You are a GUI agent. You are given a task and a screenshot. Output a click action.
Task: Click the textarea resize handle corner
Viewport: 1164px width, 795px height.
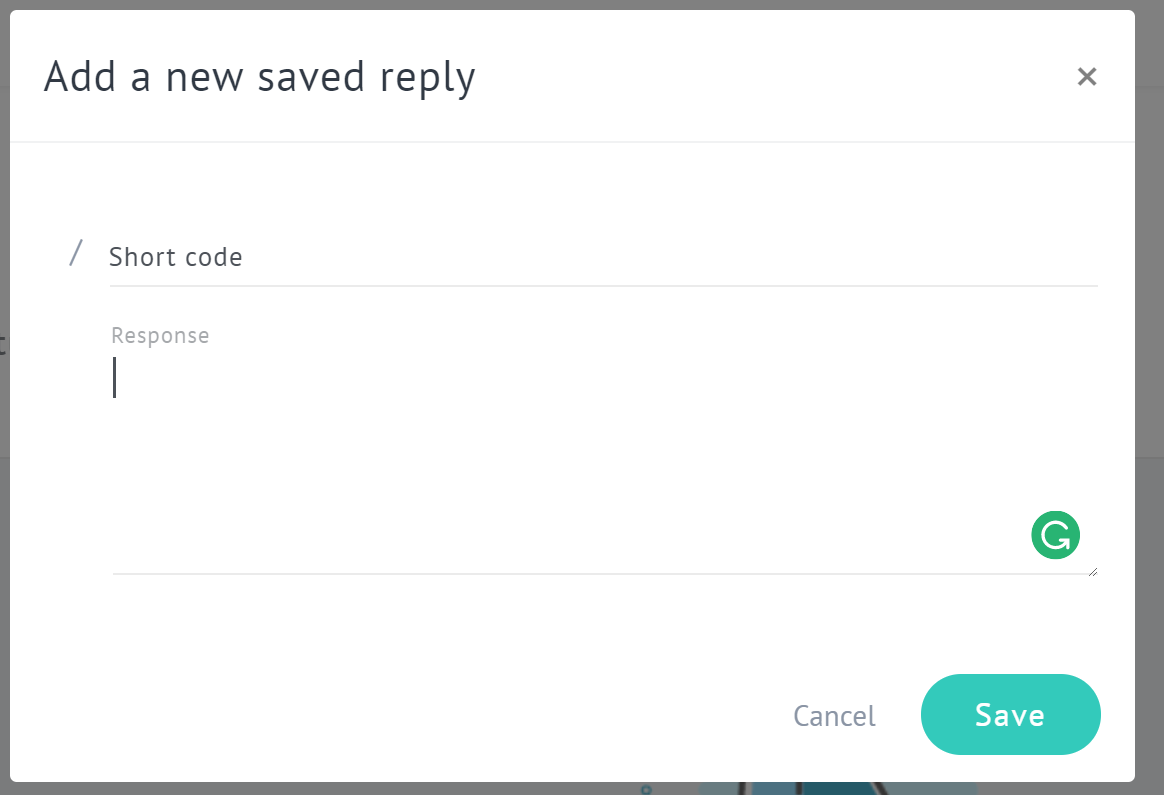1093,571
